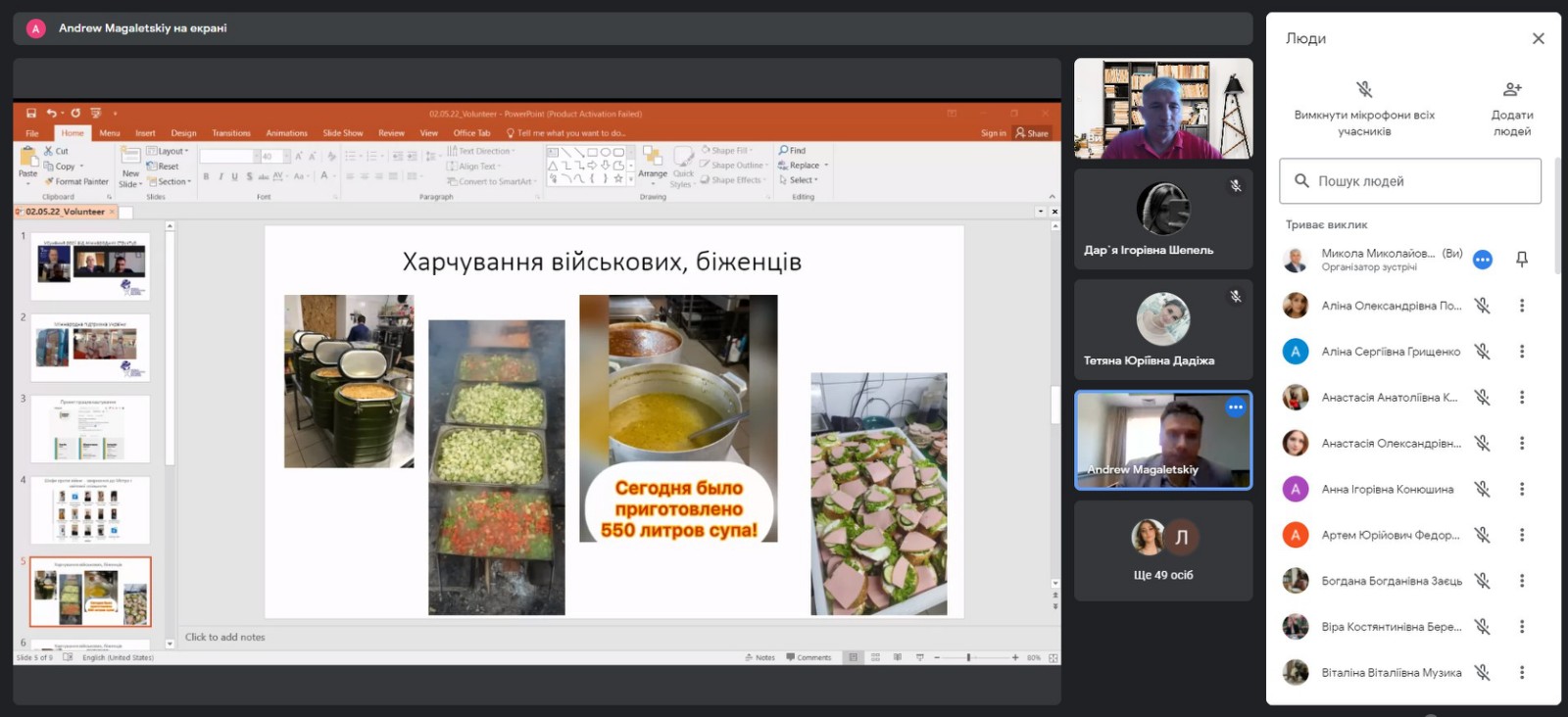This screenshot has width=1568, height=717.
Task: Mute Богдана Богданівна Заєць microphone
Action: [1482, 581]
